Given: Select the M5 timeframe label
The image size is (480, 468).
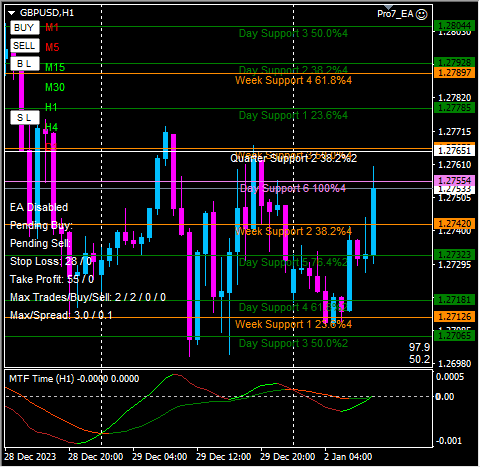Looking at the screenshot, I should pyautogui.click(x=52, y=47).
